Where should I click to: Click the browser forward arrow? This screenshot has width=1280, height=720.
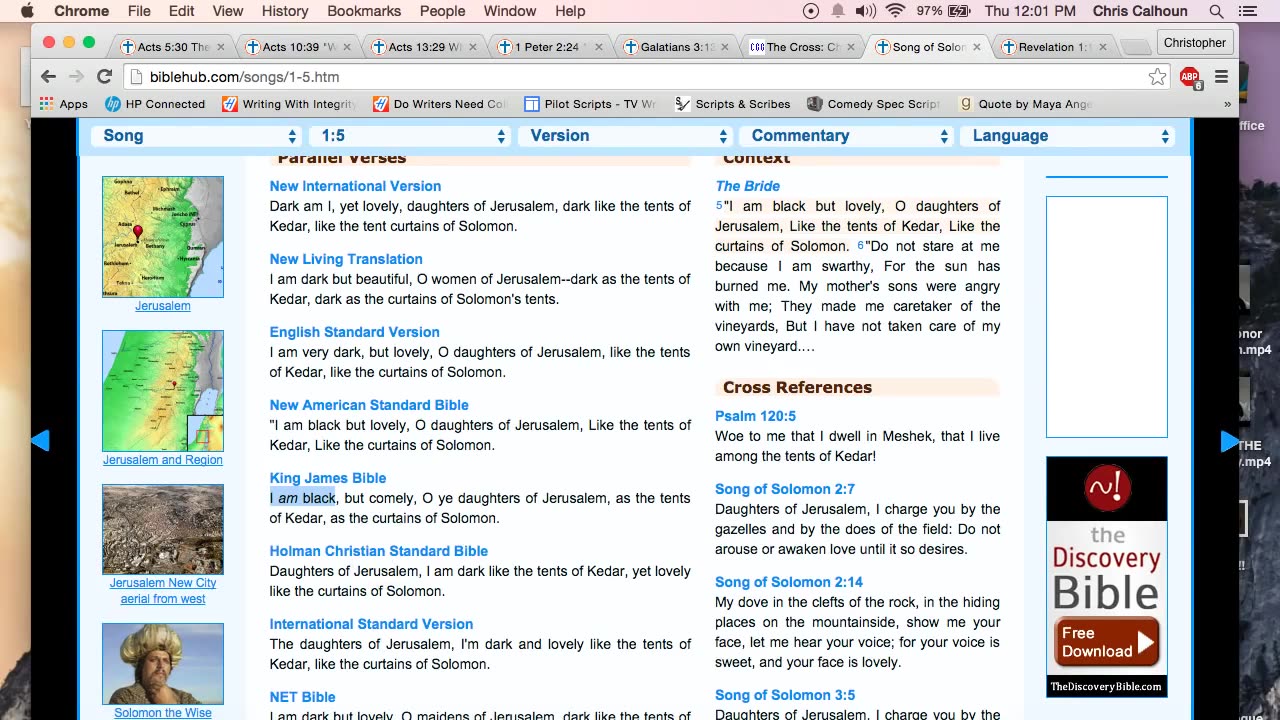[x=76, y=76]
